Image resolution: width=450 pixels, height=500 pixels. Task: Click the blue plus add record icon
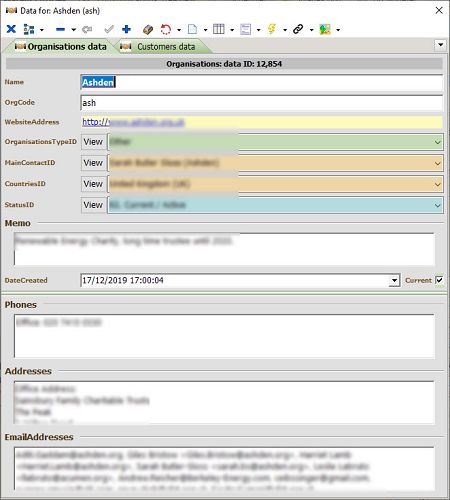tap(126, 29)
